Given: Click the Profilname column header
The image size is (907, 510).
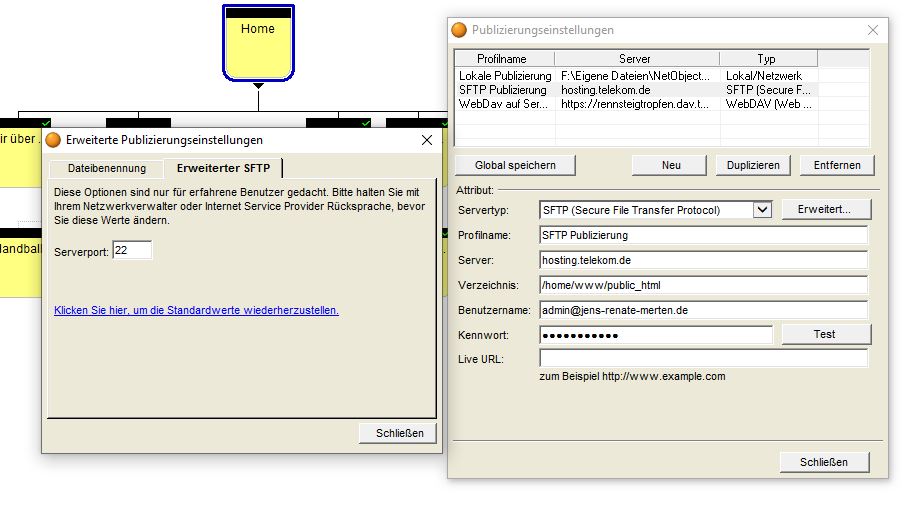Looking at the screenshot, I should click(504, 59).
